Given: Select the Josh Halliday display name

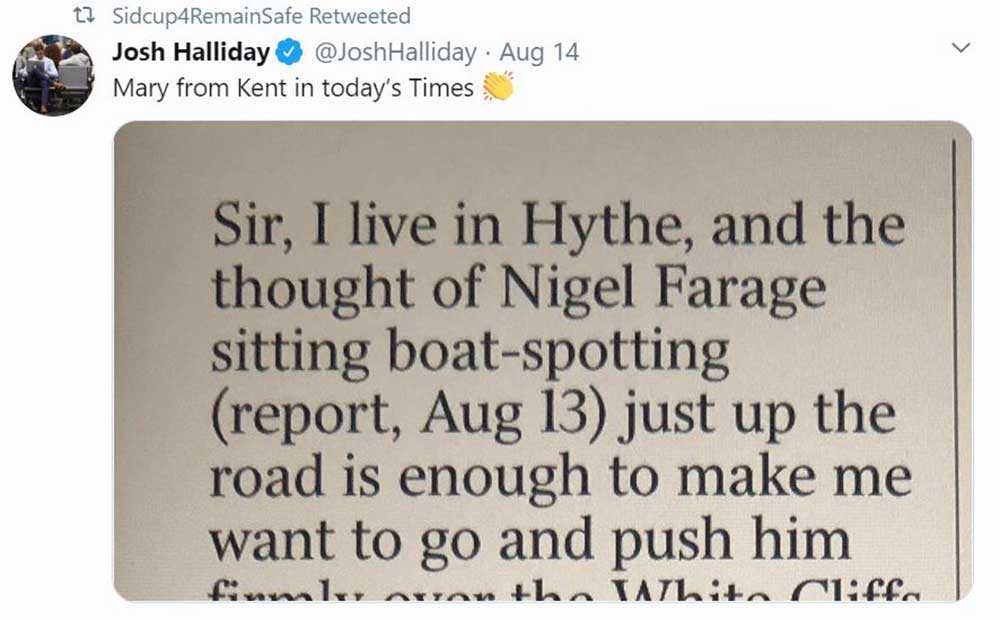Looking at the screenshot, I should point(190,51).
